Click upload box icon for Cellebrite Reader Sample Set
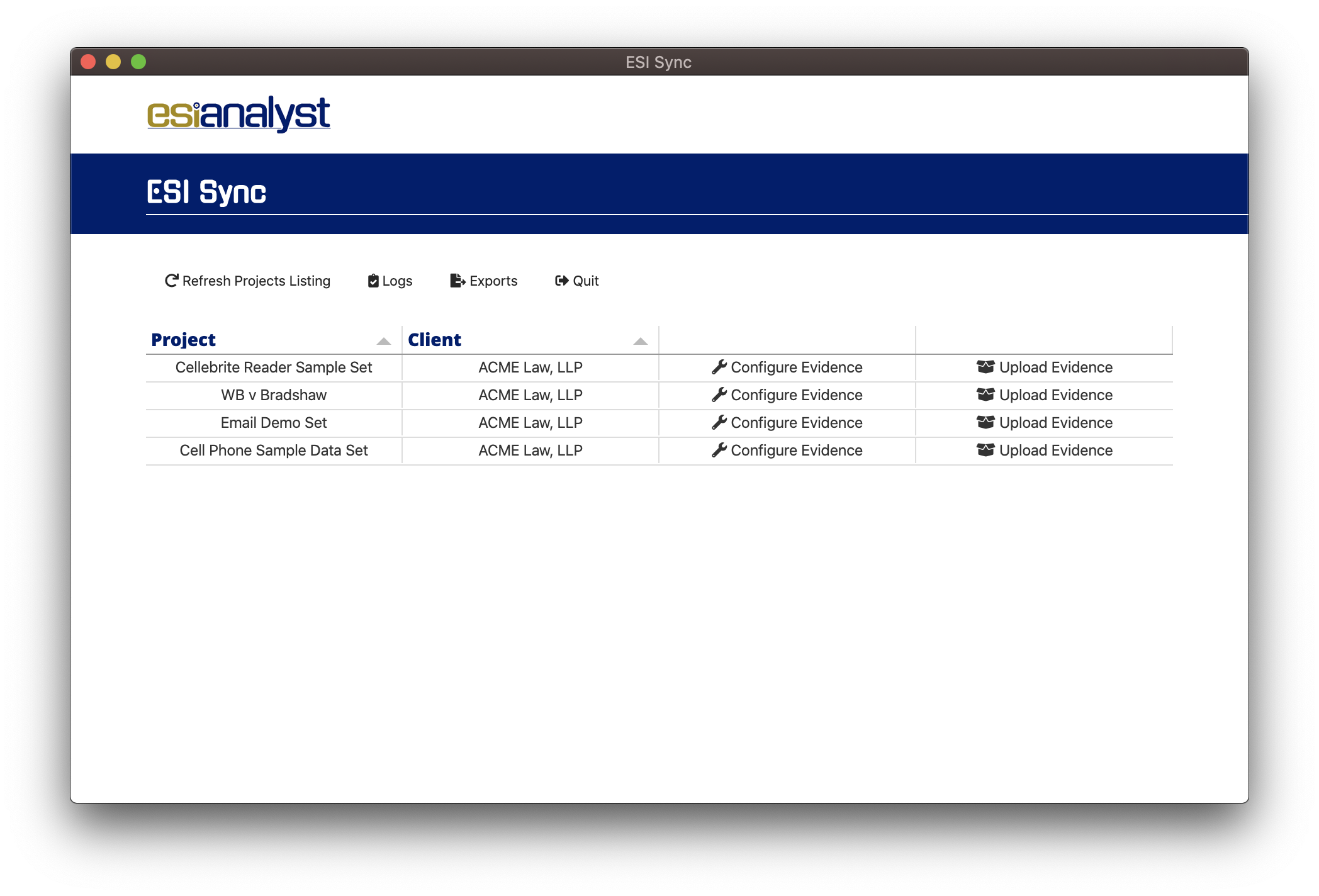 (x=985, y=367)
